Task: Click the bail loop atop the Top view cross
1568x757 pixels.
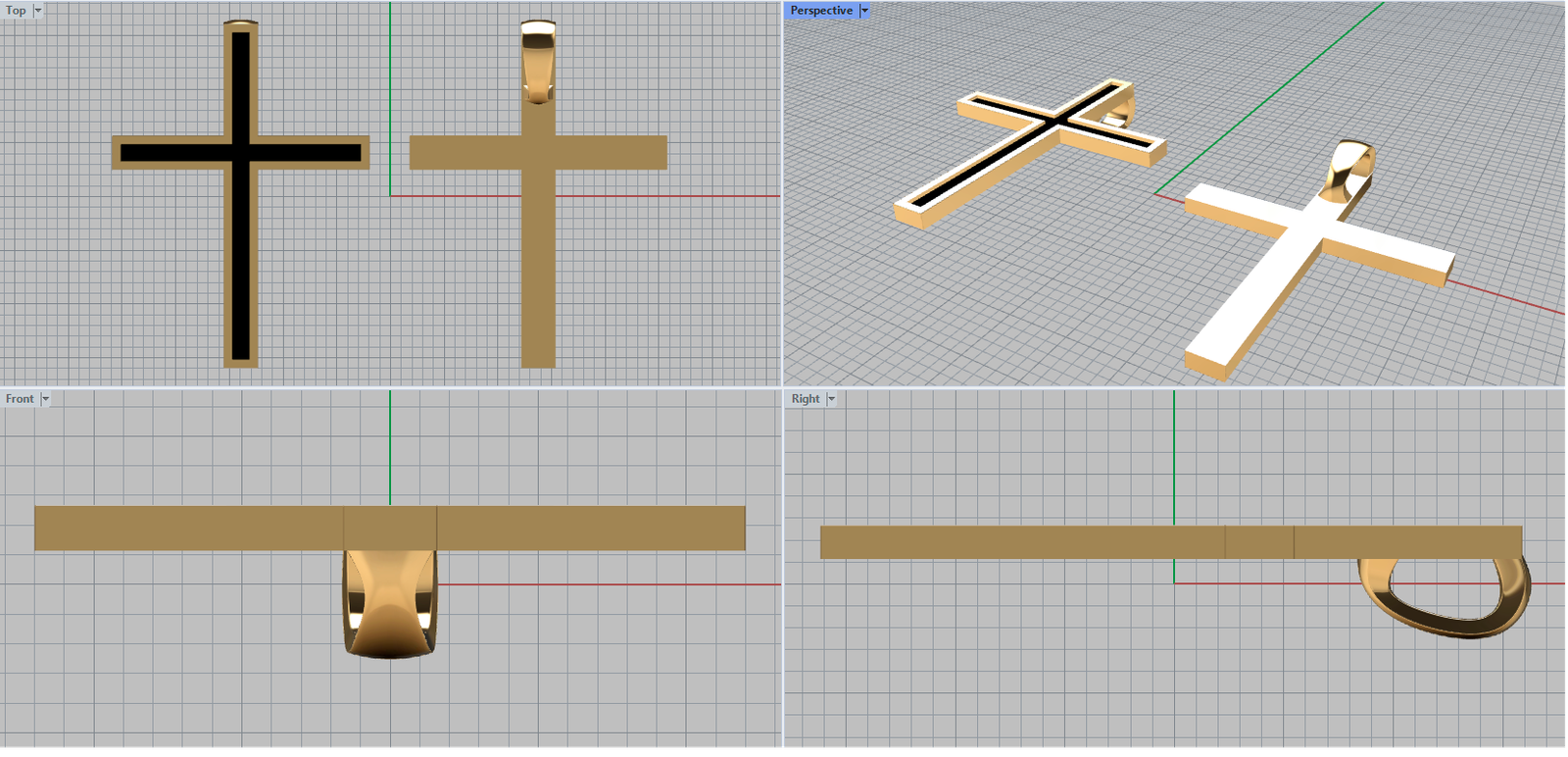Action: (538, 61)
